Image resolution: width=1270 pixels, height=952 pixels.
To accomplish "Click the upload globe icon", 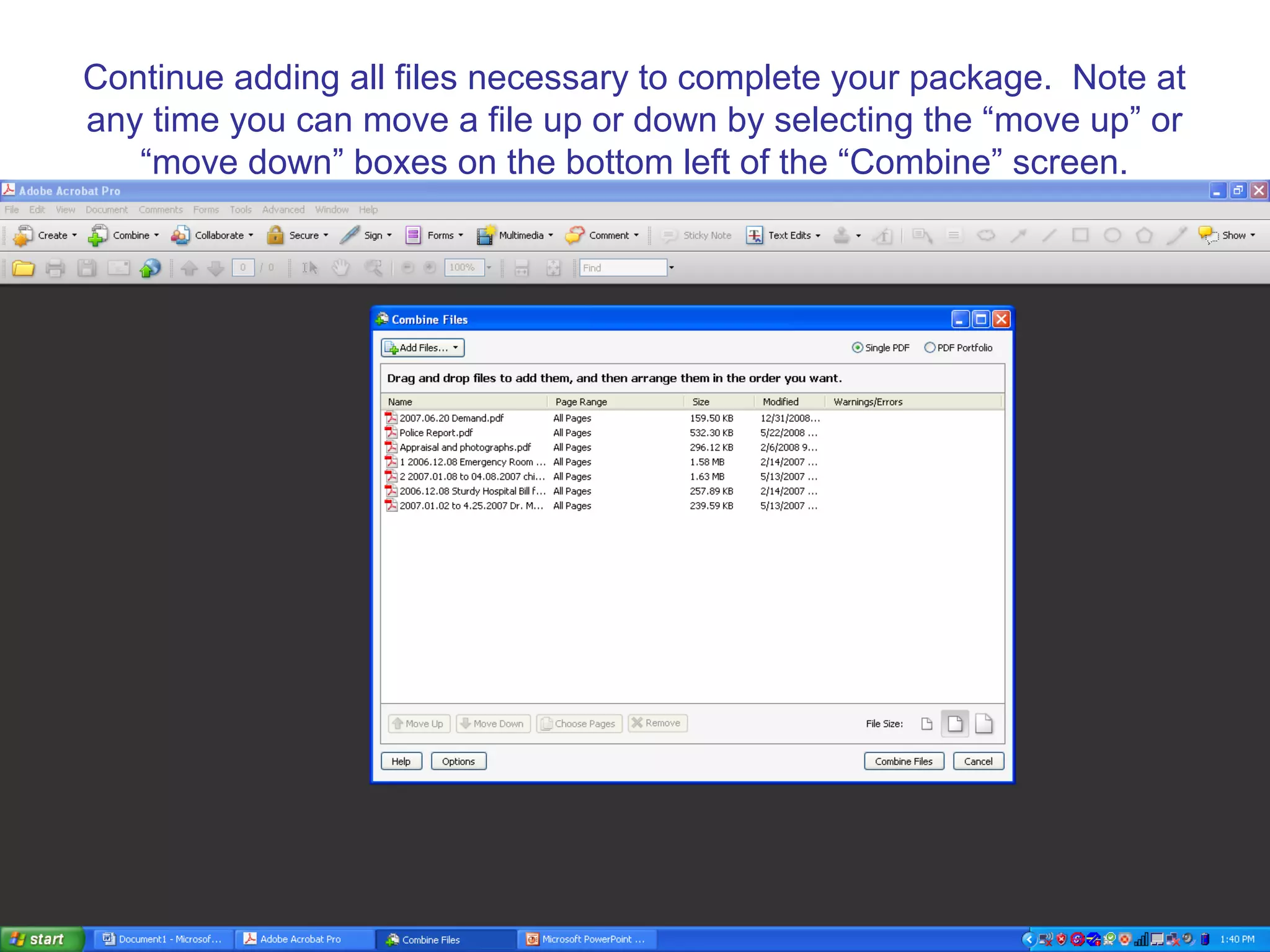I will coord(151,268).
